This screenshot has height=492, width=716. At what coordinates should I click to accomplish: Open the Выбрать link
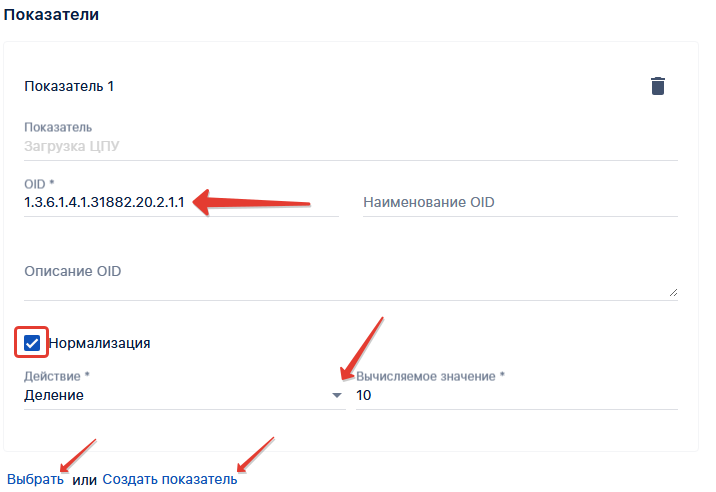point(35,480)
